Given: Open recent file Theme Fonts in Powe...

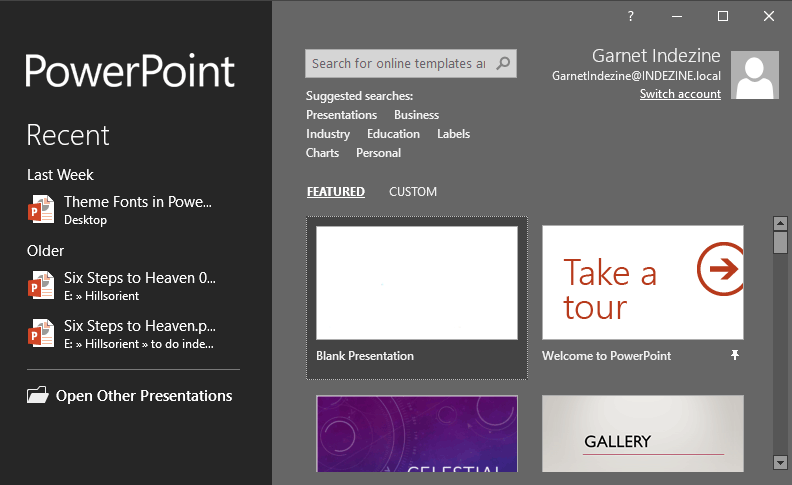Looking at the screenshot, I should [120, 209].
